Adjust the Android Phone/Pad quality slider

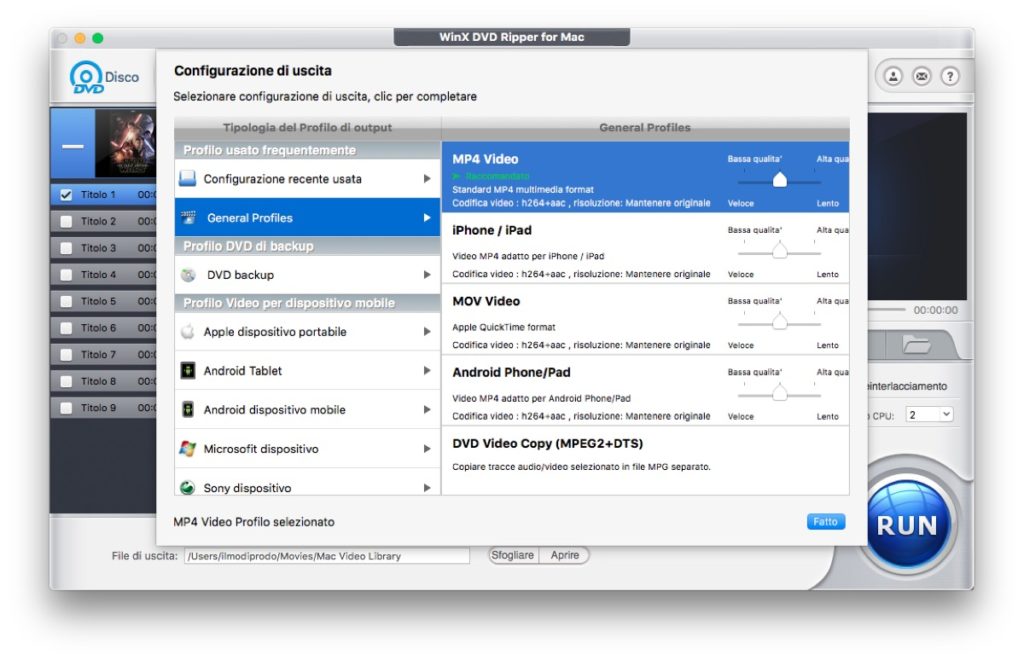779,393
